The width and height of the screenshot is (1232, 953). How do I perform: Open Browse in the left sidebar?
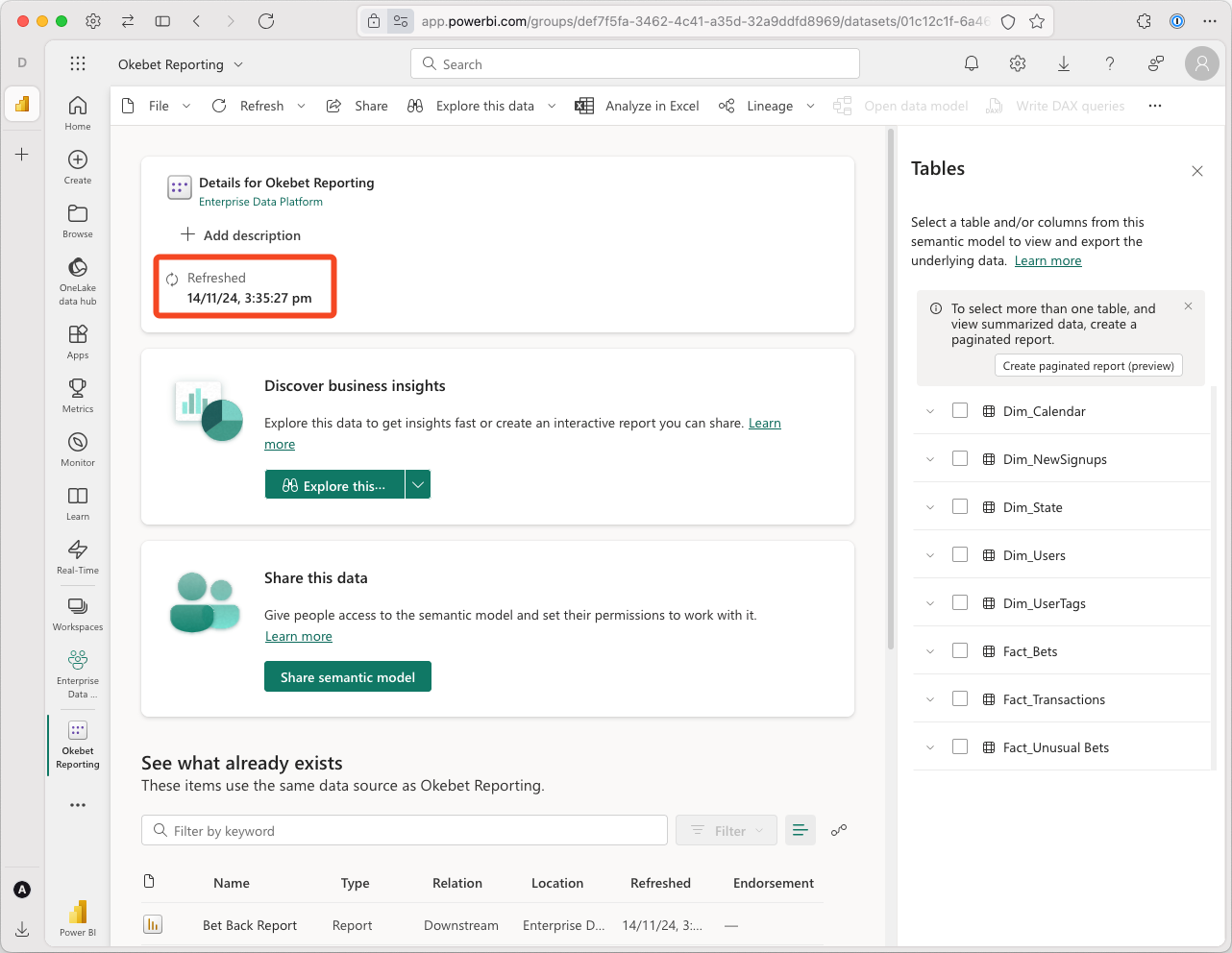[78, 220]
